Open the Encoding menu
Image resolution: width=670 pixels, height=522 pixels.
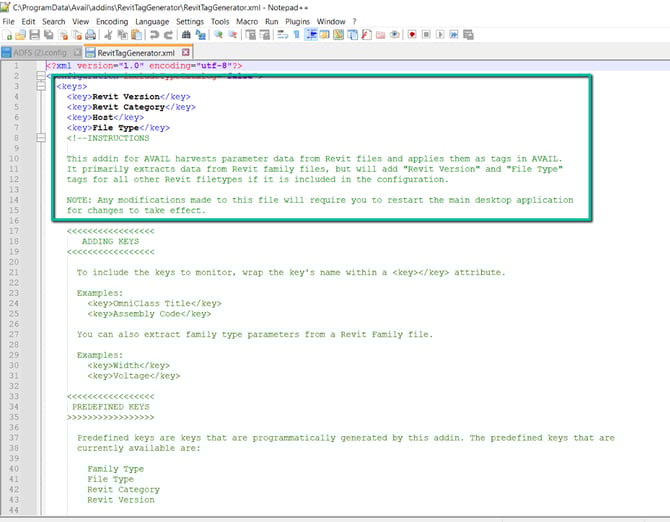[x=112, y=21]
